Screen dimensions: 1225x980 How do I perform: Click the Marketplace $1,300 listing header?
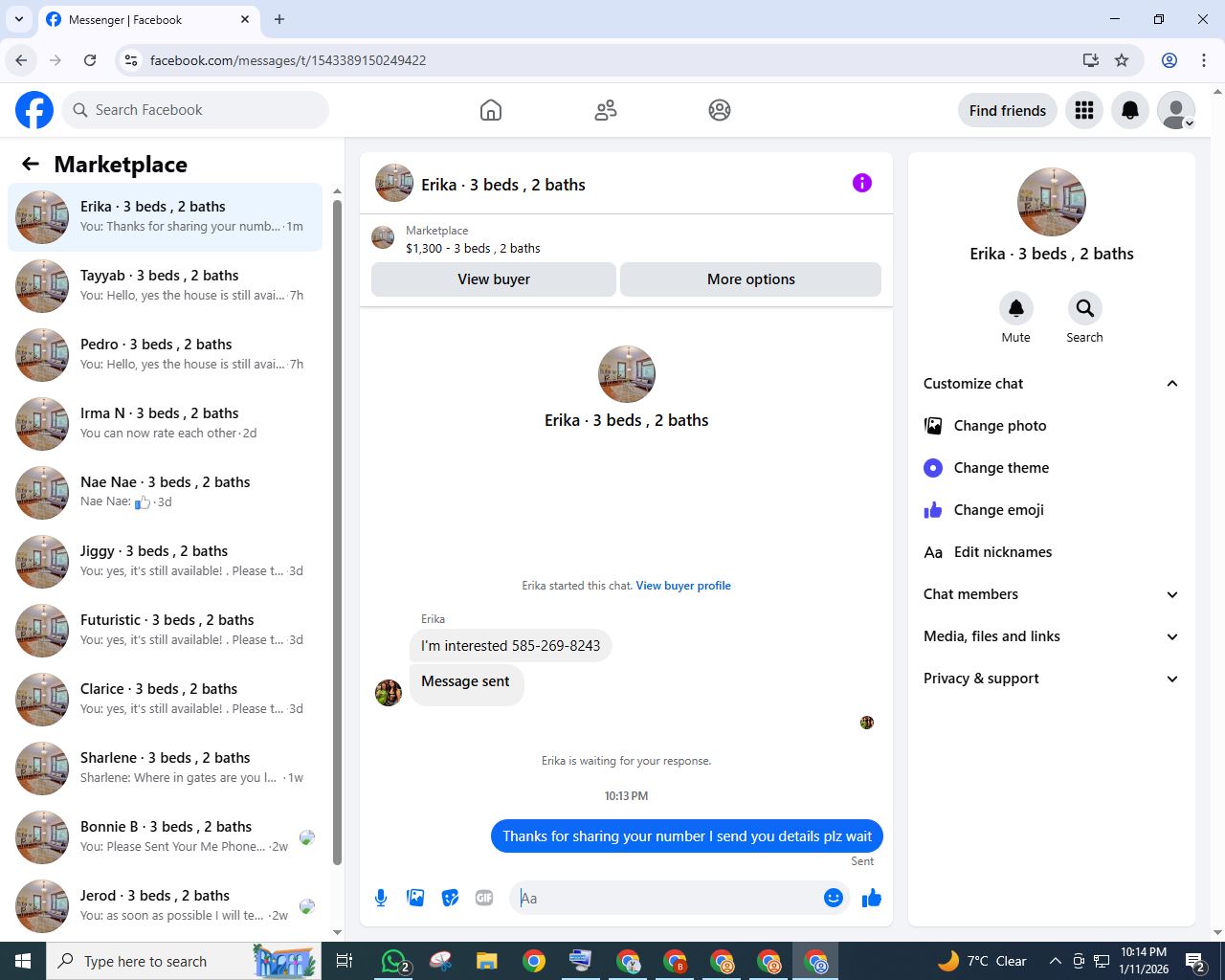click(x=626, y=239)
